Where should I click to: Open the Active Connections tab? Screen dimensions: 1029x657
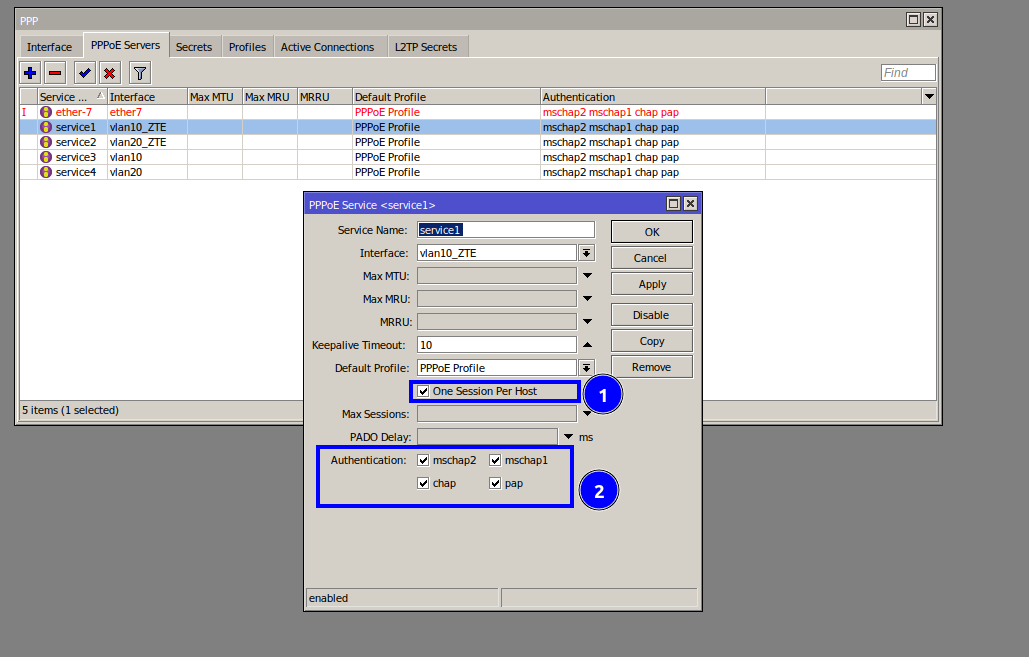click(x=327, y=47)
